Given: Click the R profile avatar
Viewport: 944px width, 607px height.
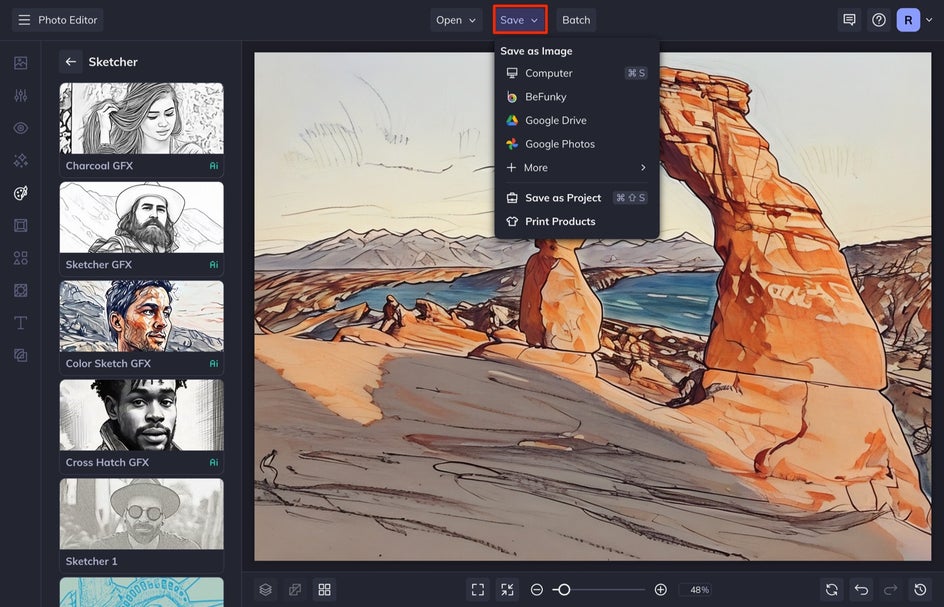Looking at the screenshot, I should [x=908, y=20].
